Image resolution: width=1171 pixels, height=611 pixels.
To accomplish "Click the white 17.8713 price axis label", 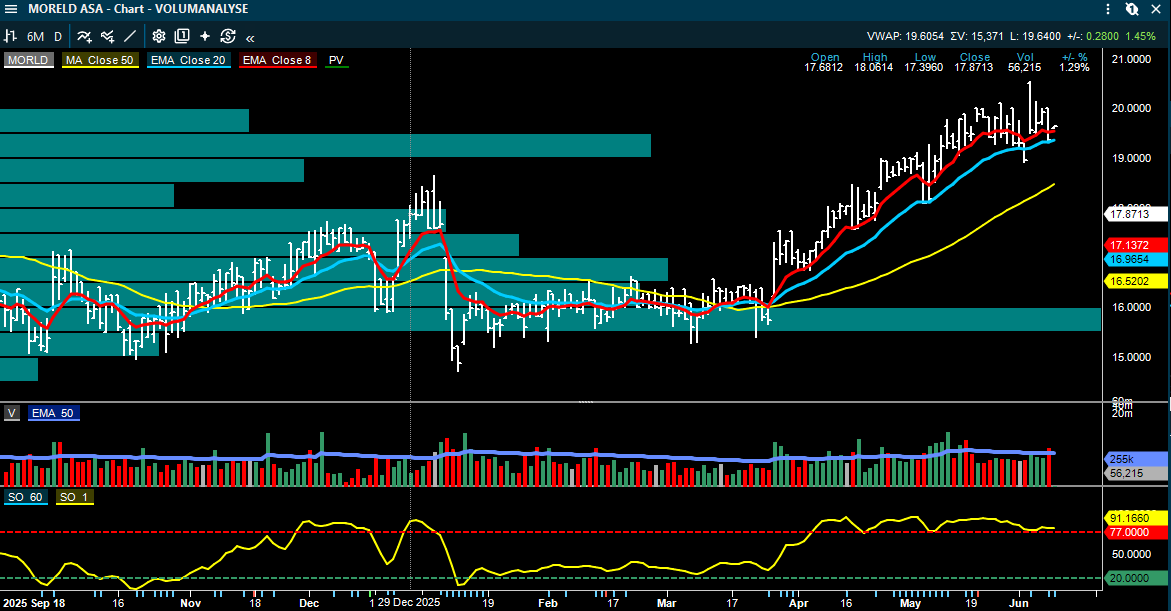I will coord(1135,214).
